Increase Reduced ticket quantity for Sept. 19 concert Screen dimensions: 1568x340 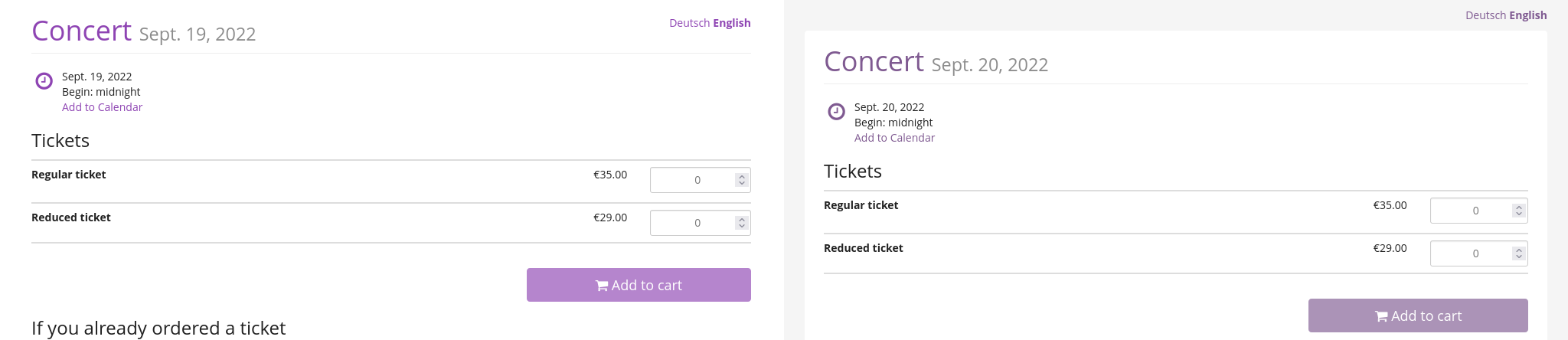click(741, 219)
